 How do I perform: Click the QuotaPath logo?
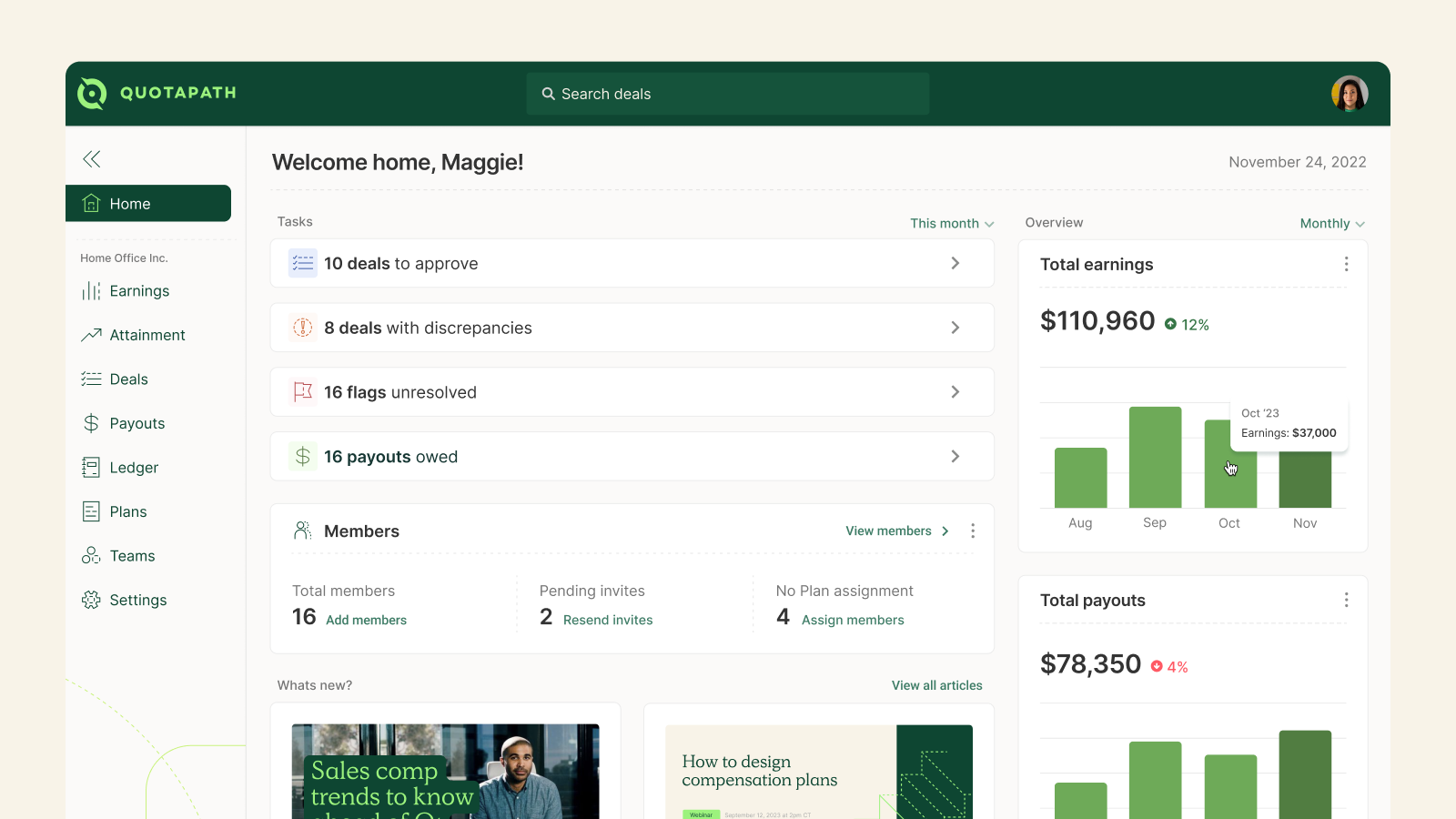point(155,93)
